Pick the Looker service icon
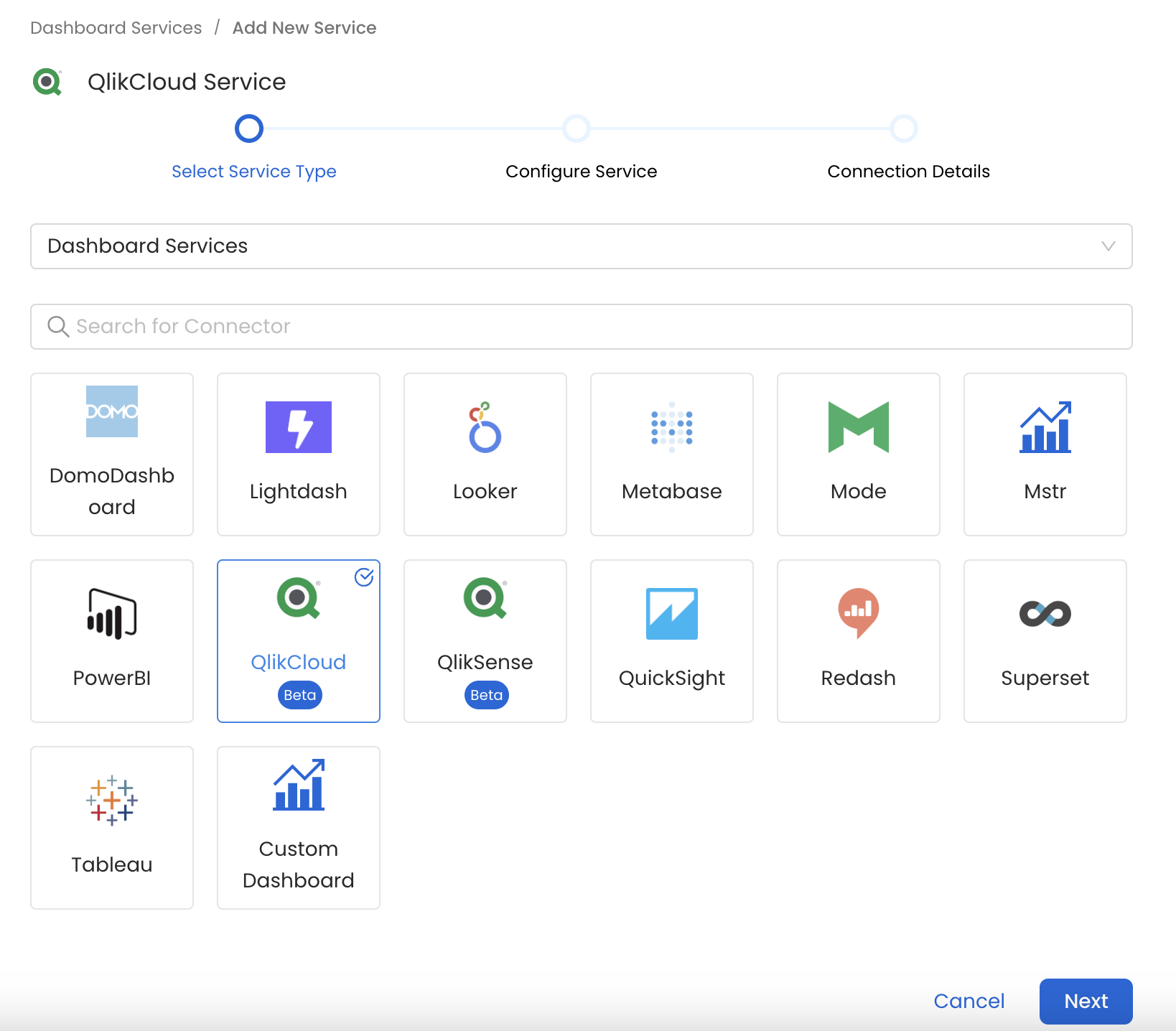This screenshot has height=1031, width=1176. (x=485, y=427)
